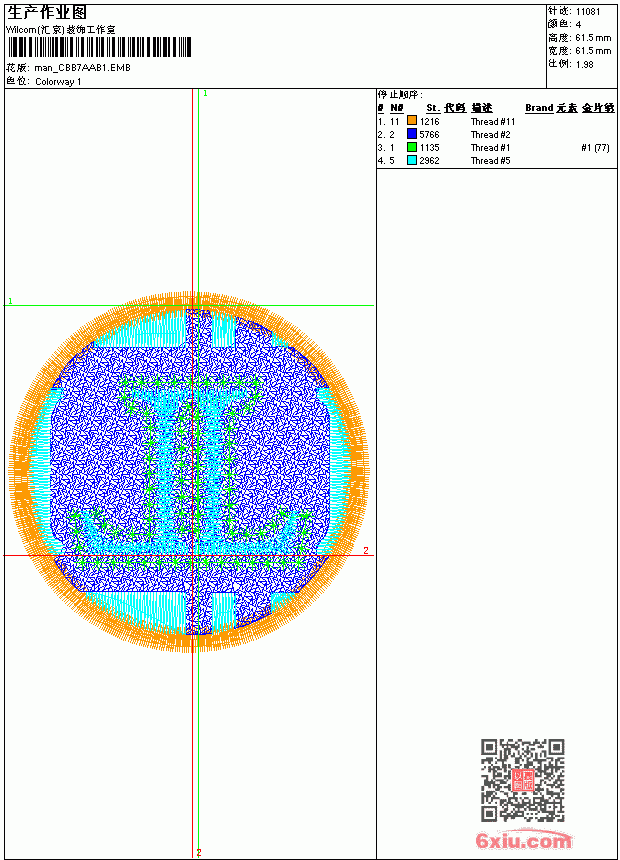The width and height of the screenshot is (620, 860).
Task: Click the barcode under the studio name
Action: point(99,47)
